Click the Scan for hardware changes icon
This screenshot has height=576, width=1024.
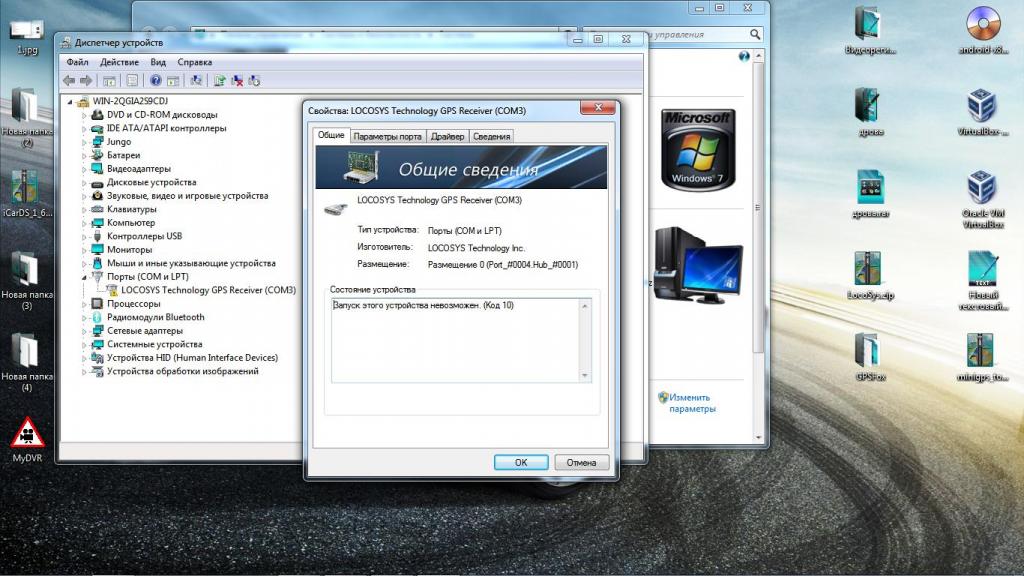click(x=196, y=80)
